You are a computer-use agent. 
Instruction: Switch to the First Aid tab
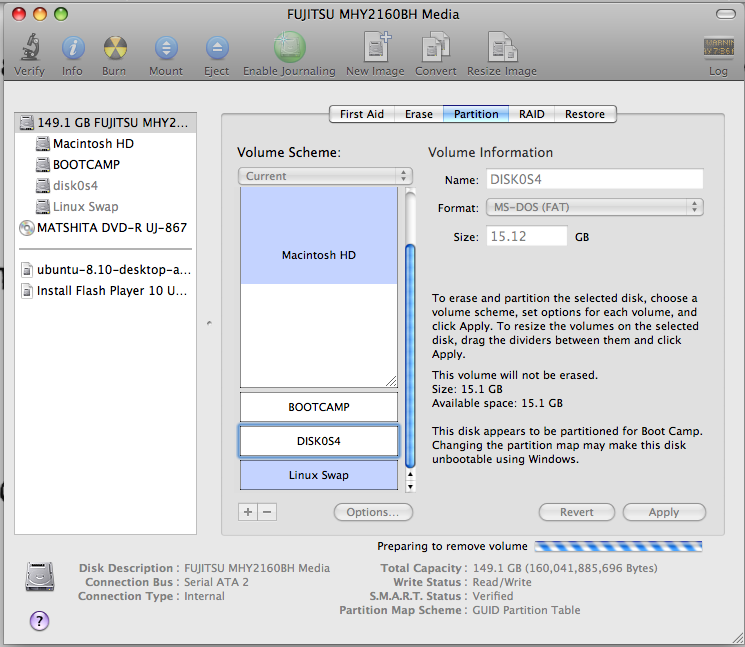tap(362, 114)
